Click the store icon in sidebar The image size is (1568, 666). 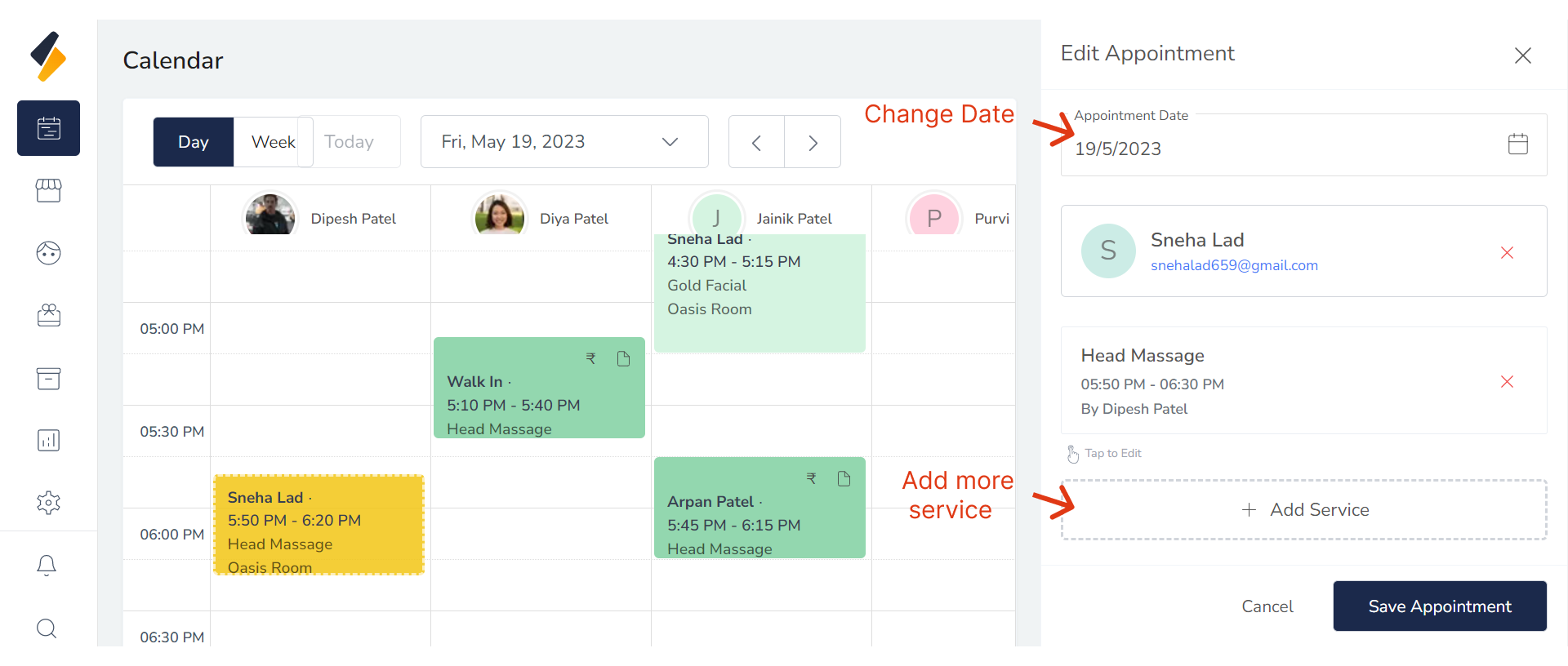48,190
